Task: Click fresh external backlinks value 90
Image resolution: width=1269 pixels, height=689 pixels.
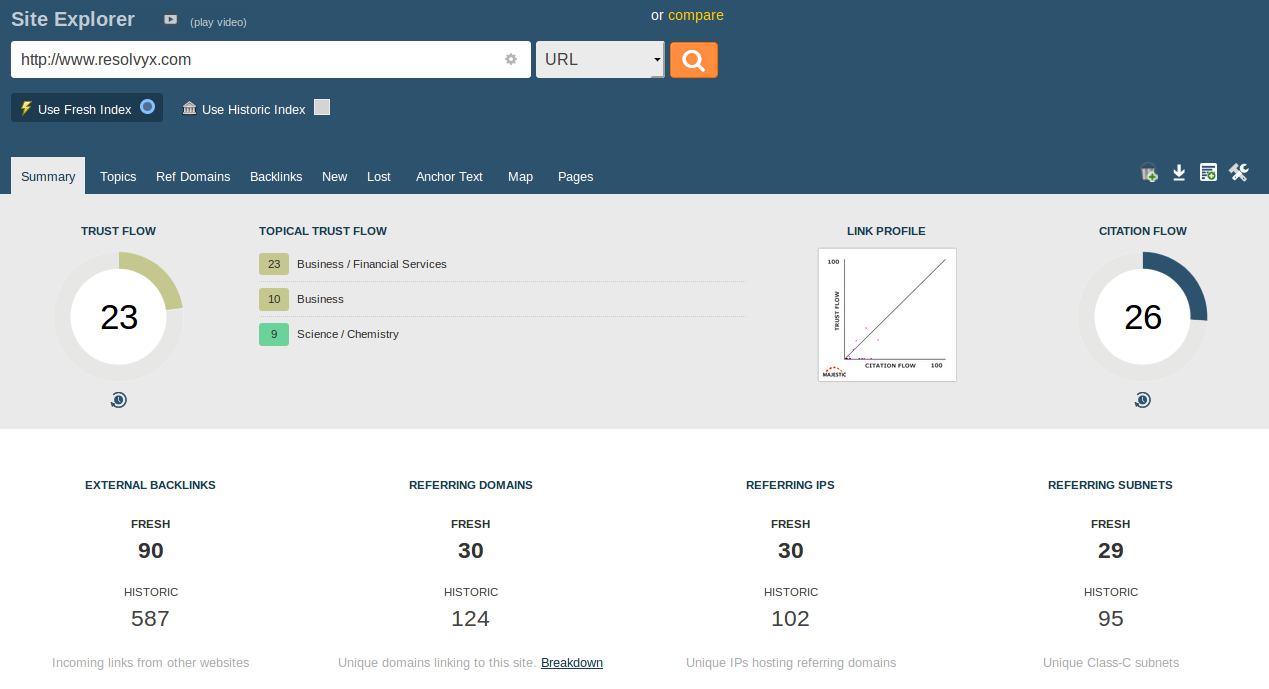Action: tap(151, 551)
